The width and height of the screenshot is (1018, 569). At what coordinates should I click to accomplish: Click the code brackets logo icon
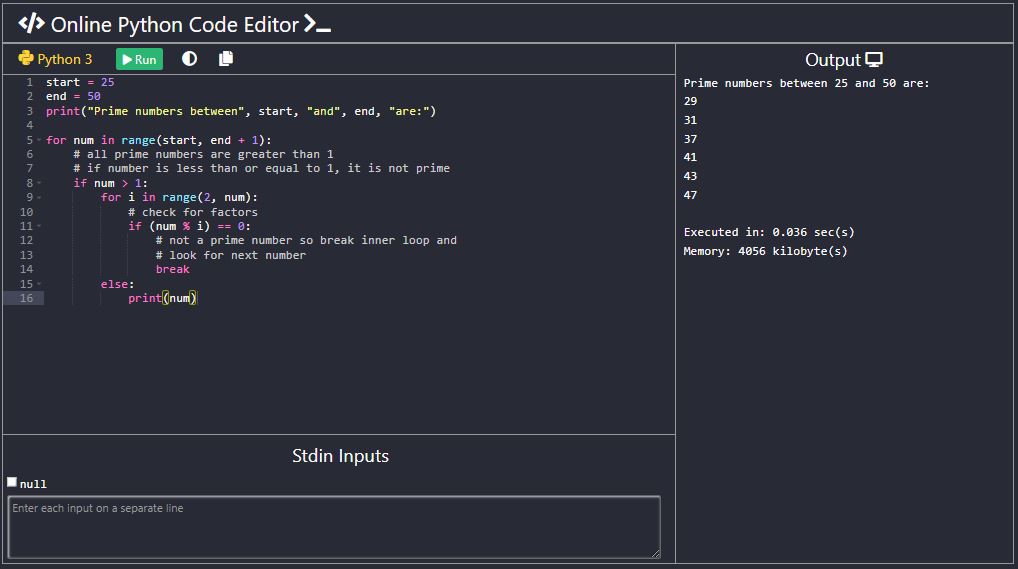pos(31,24)
